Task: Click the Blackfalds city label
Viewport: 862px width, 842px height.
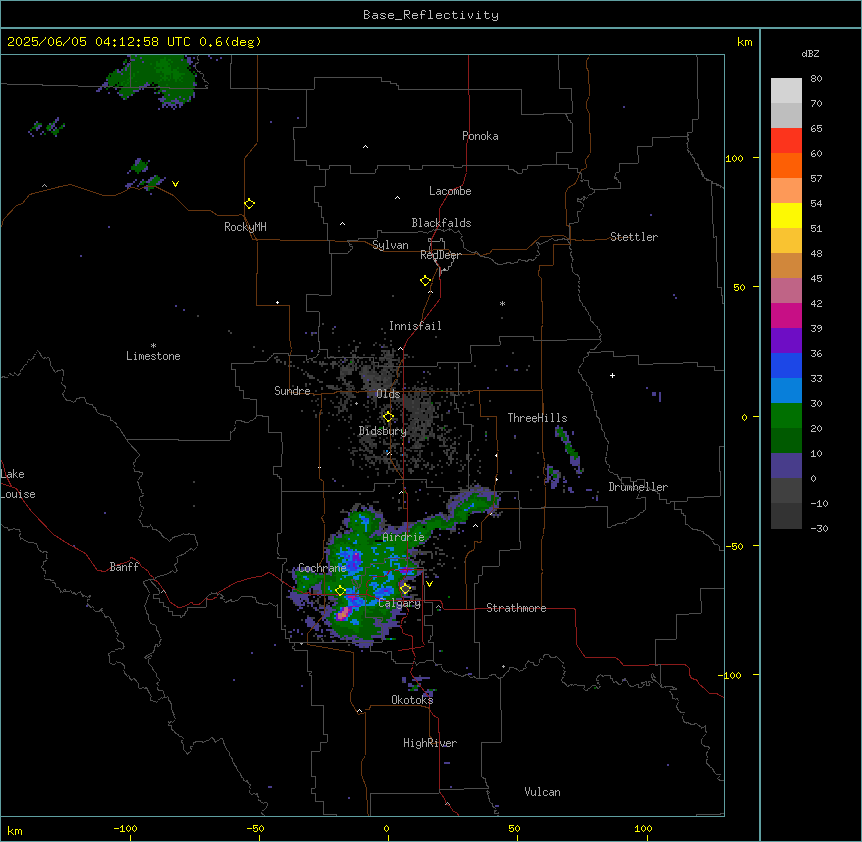Action: pos(441,223)
